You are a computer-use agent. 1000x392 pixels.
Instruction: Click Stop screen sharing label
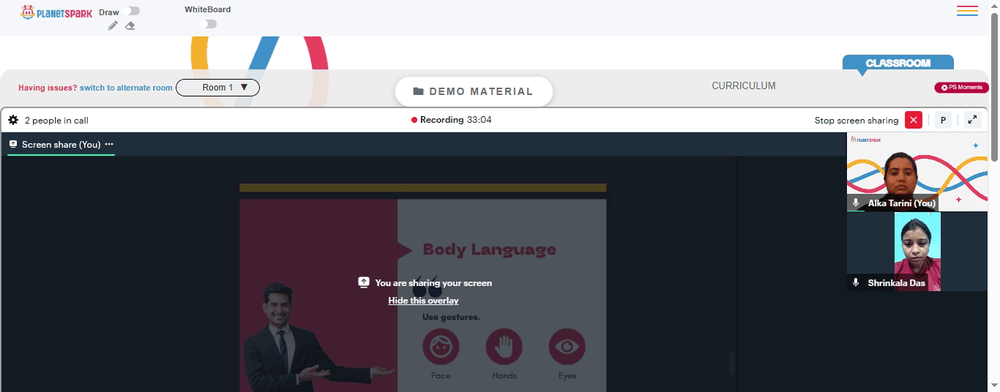(856, 120)
